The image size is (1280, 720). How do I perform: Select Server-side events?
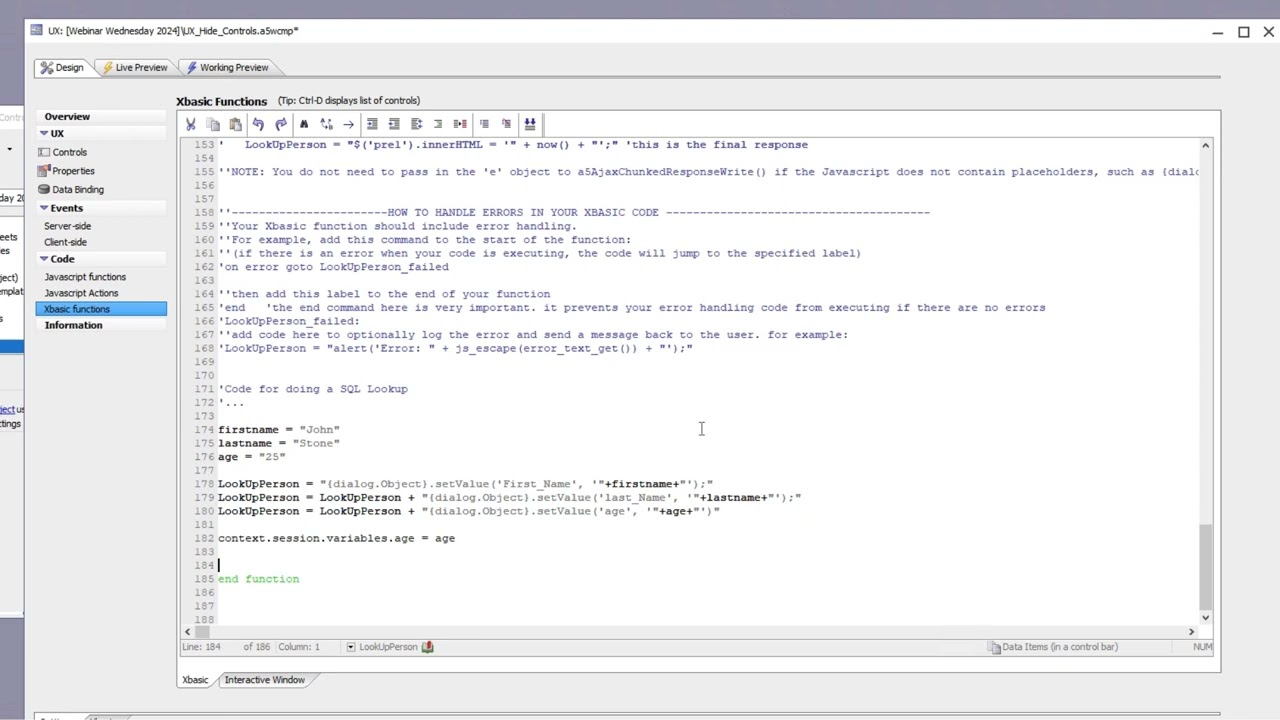click(x=67, y=226)
